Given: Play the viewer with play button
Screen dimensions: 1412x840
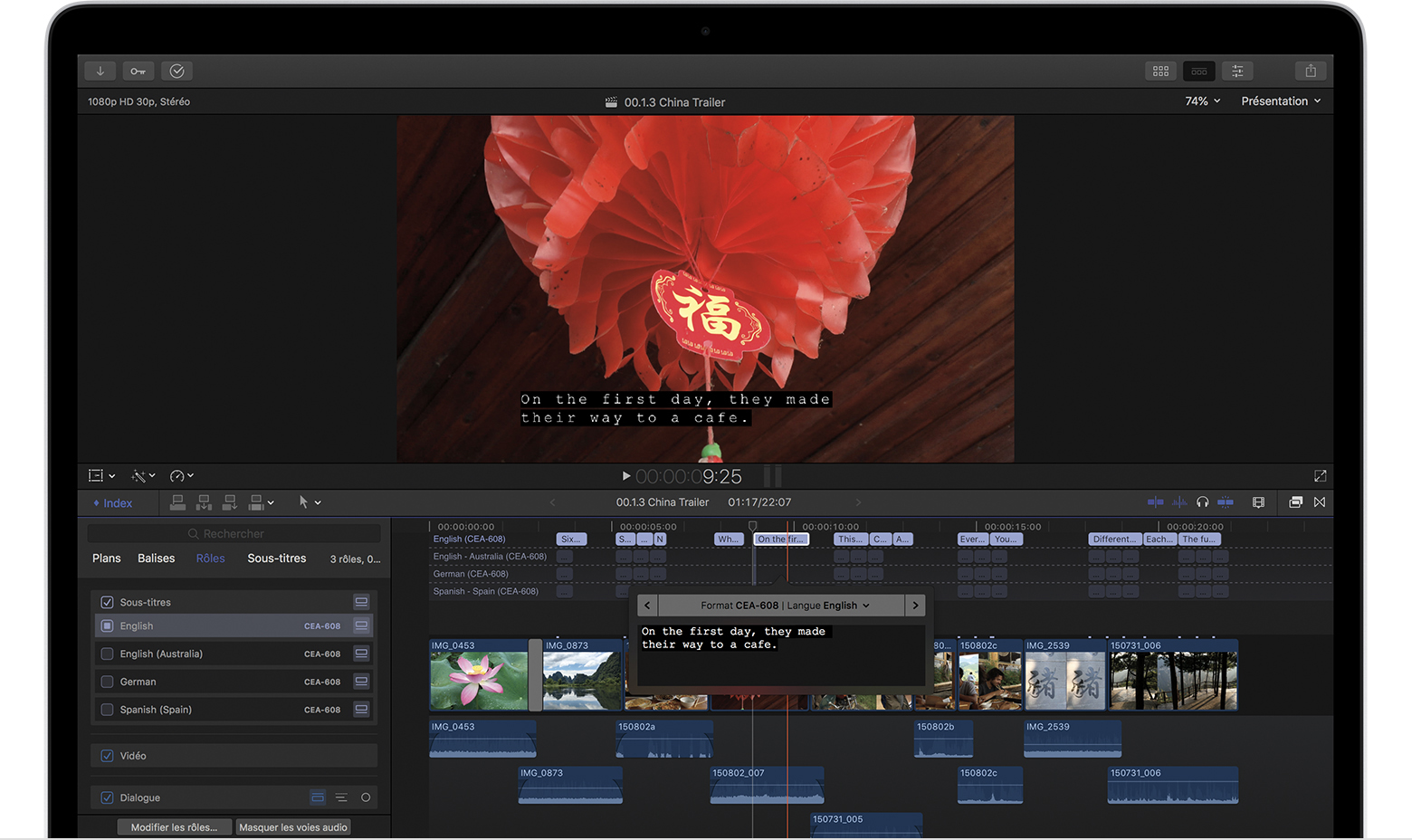Looking at the screenshot, I should tap(625, 475).
